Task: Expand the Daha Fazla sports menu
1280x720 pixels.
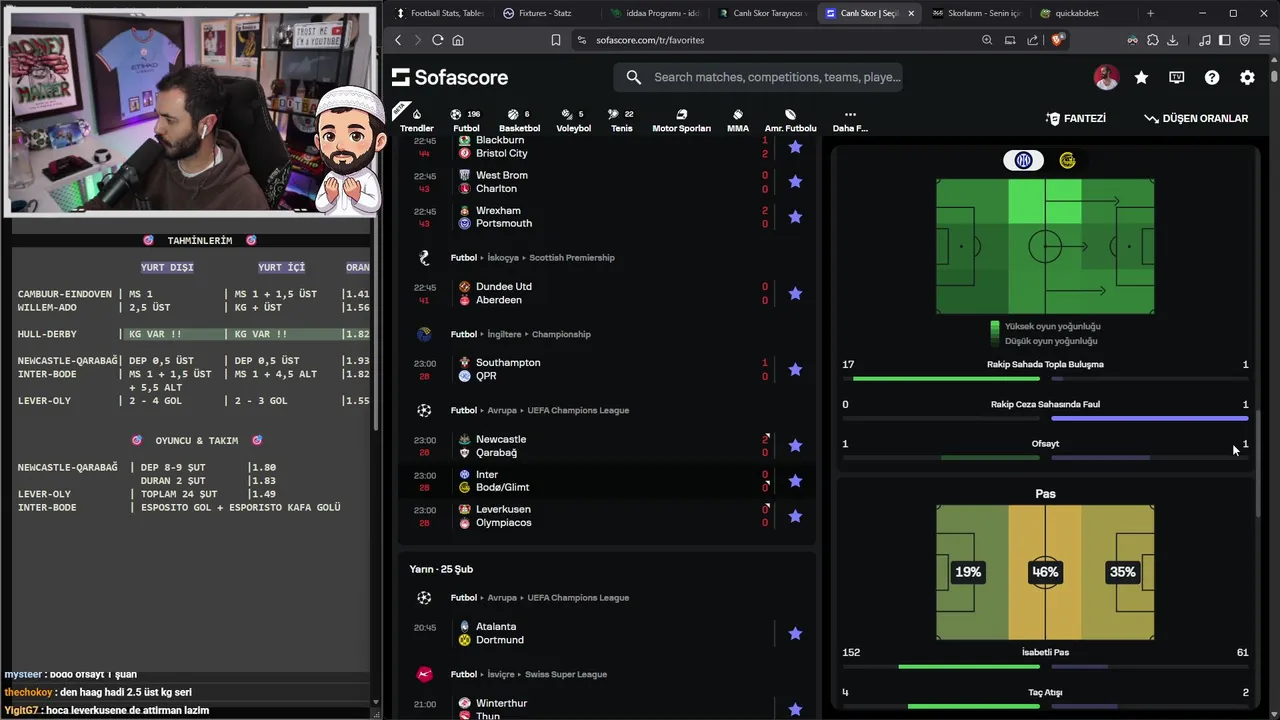Action: [850, 120]
